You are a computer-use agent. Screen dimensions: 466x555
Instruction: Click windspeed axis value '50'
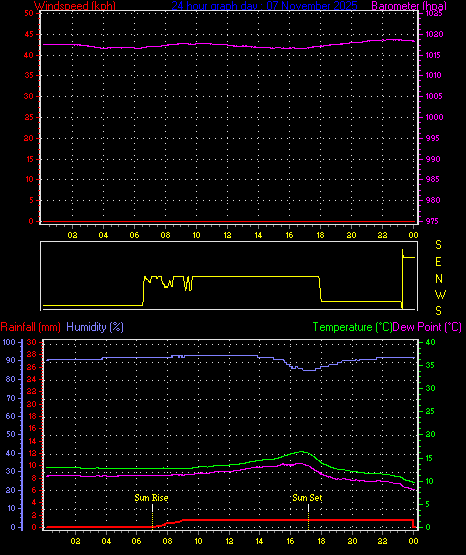coord(29,13)
